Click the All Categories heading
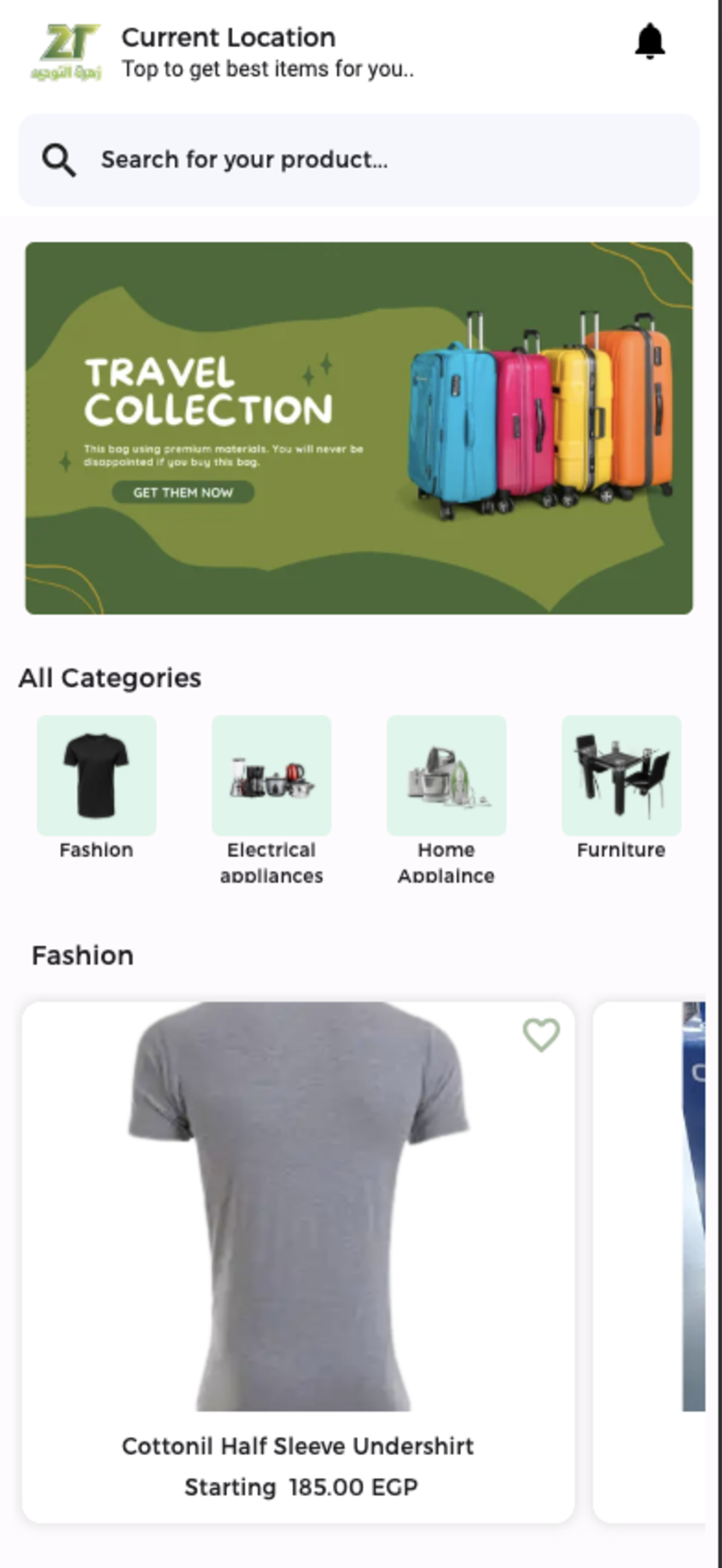This screenshot has width=722, height=1568. coord(110,678)
